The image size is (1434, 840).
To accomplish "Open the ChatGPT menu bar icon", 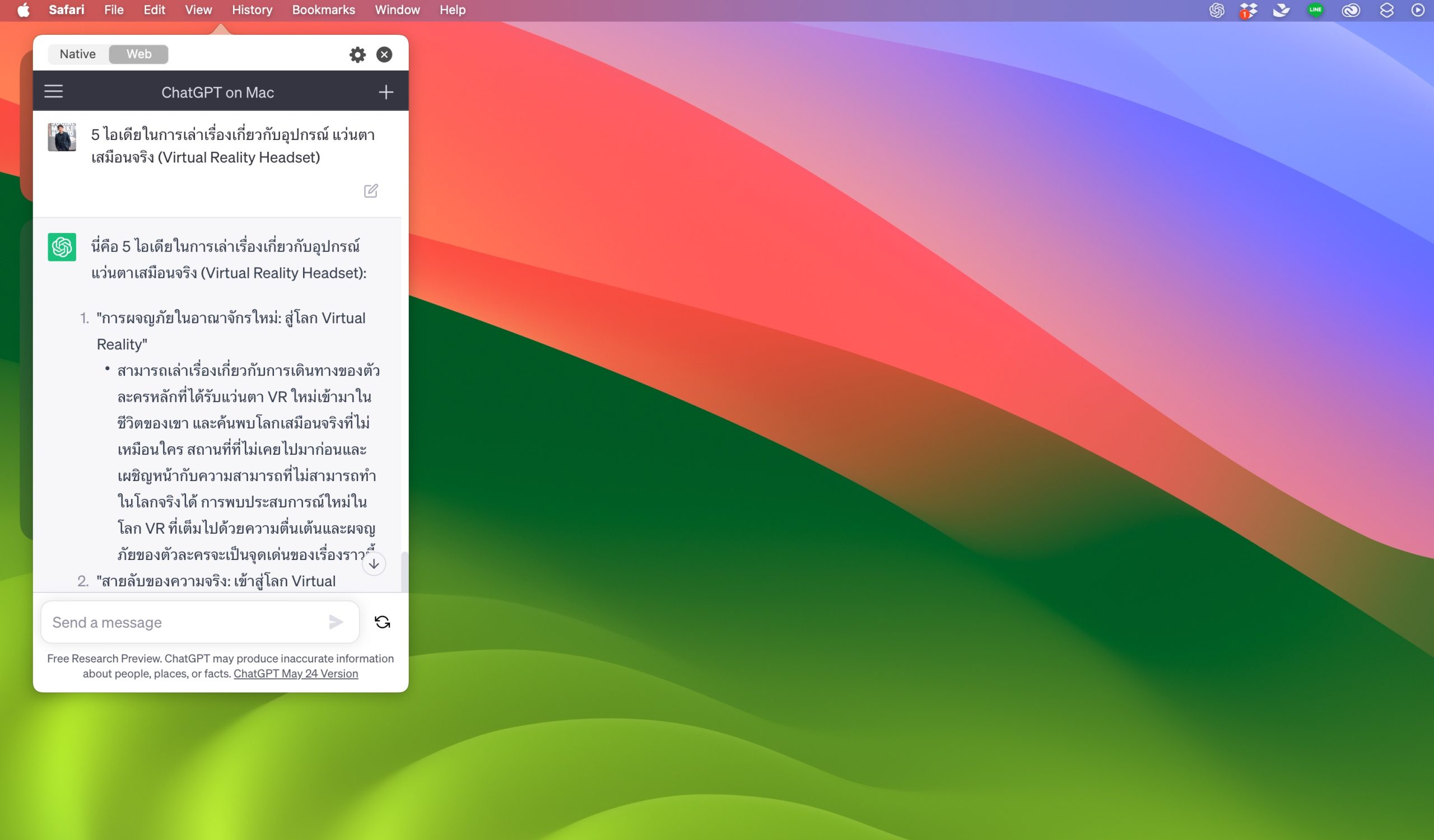I will pyautogui.click(x=1216, y=10).
